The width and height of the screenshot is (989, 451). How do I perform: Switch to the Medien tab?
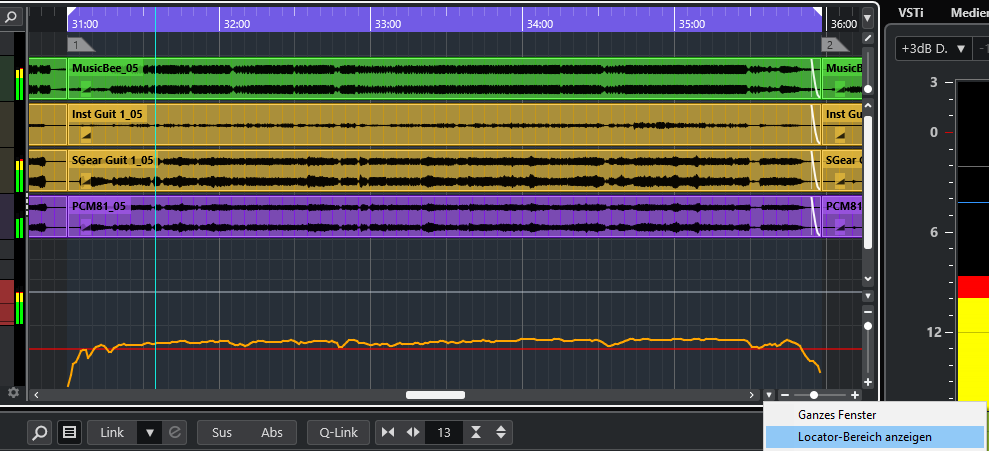point(969,13)
